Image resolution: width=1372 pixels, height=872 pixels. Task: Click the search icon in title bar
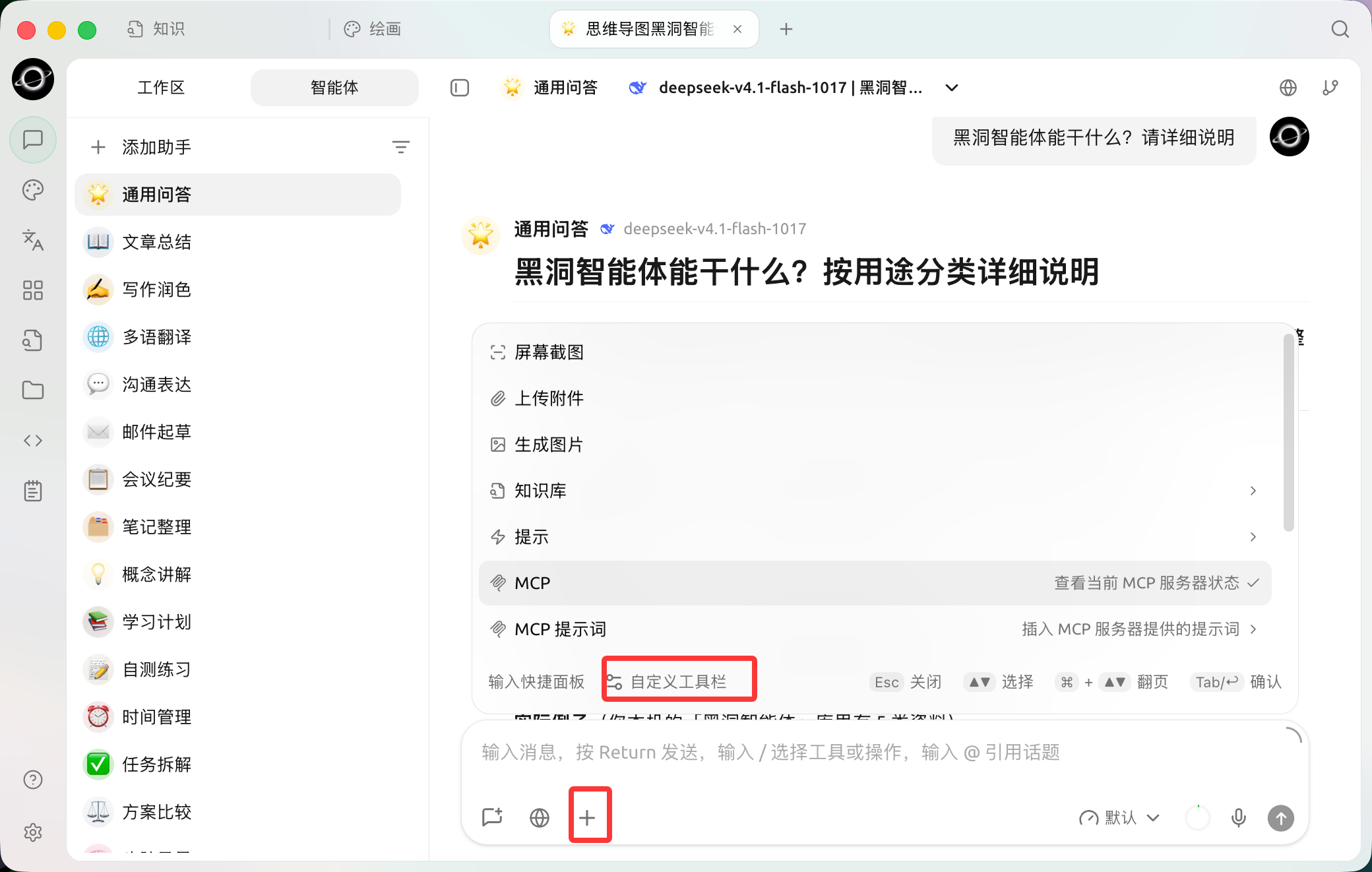[x=1340, y=29]
